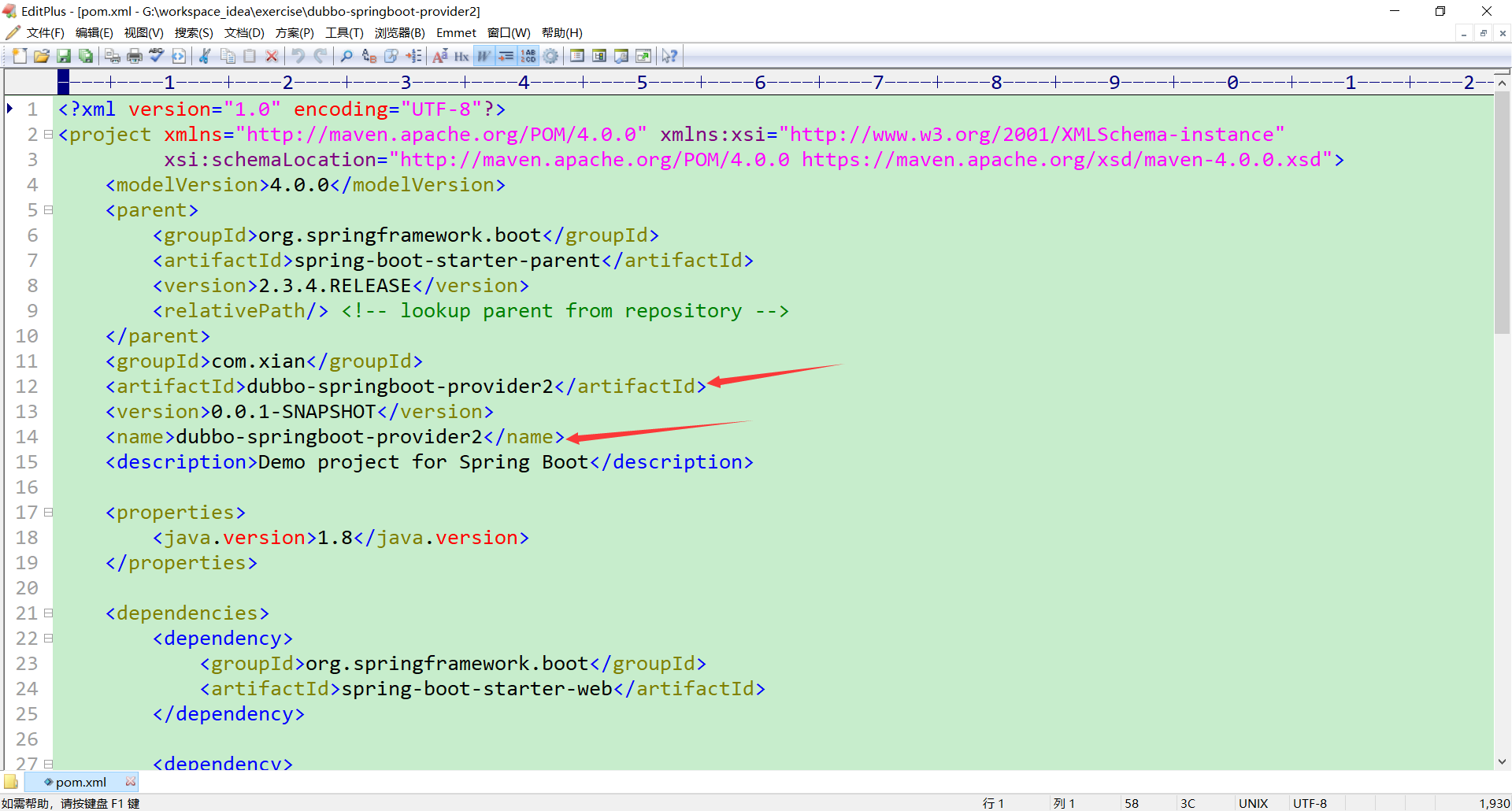Open Preferences with the gear icon

click(x=550, y=56)
